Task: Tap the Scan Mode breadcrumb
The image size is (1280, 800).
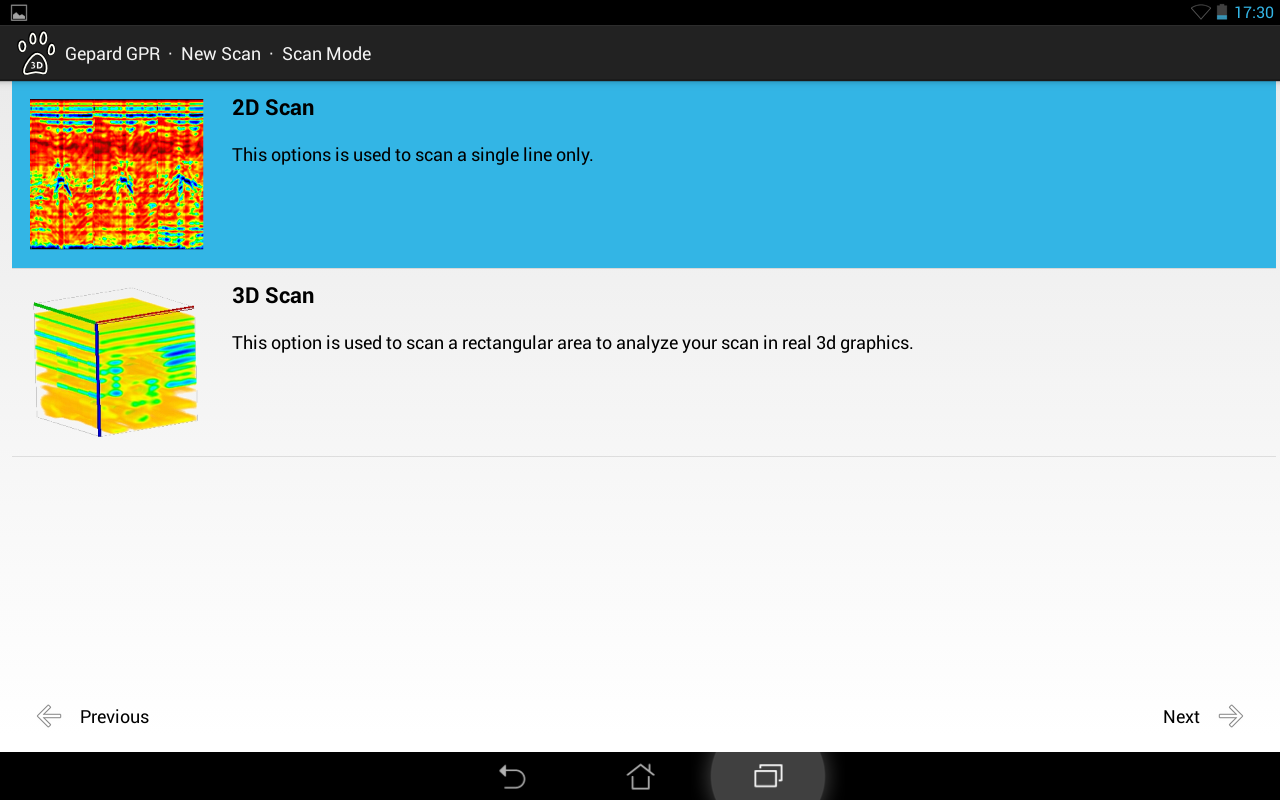Action: coord(327,54)
